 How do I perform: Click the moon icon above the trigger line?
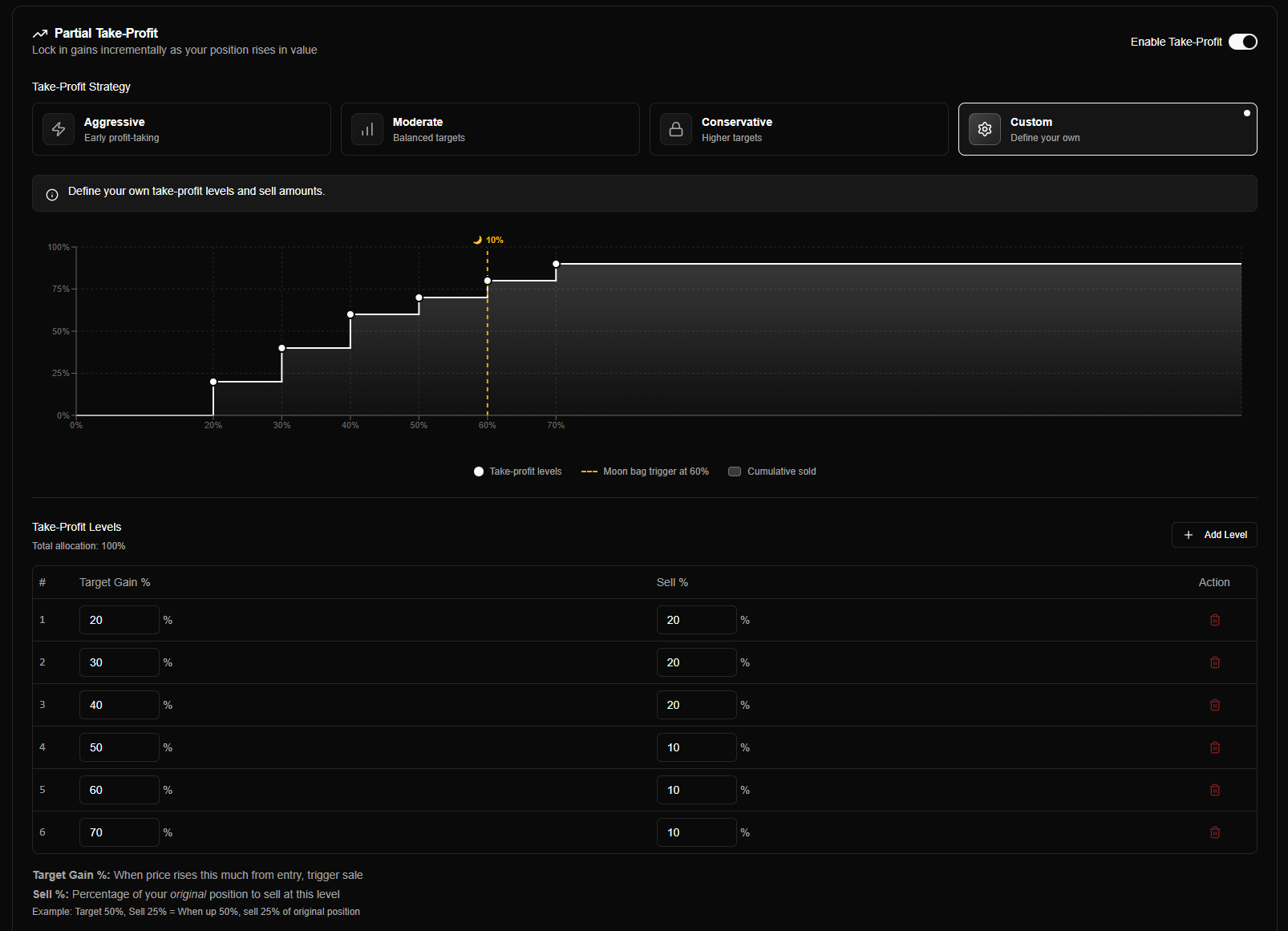477,239
